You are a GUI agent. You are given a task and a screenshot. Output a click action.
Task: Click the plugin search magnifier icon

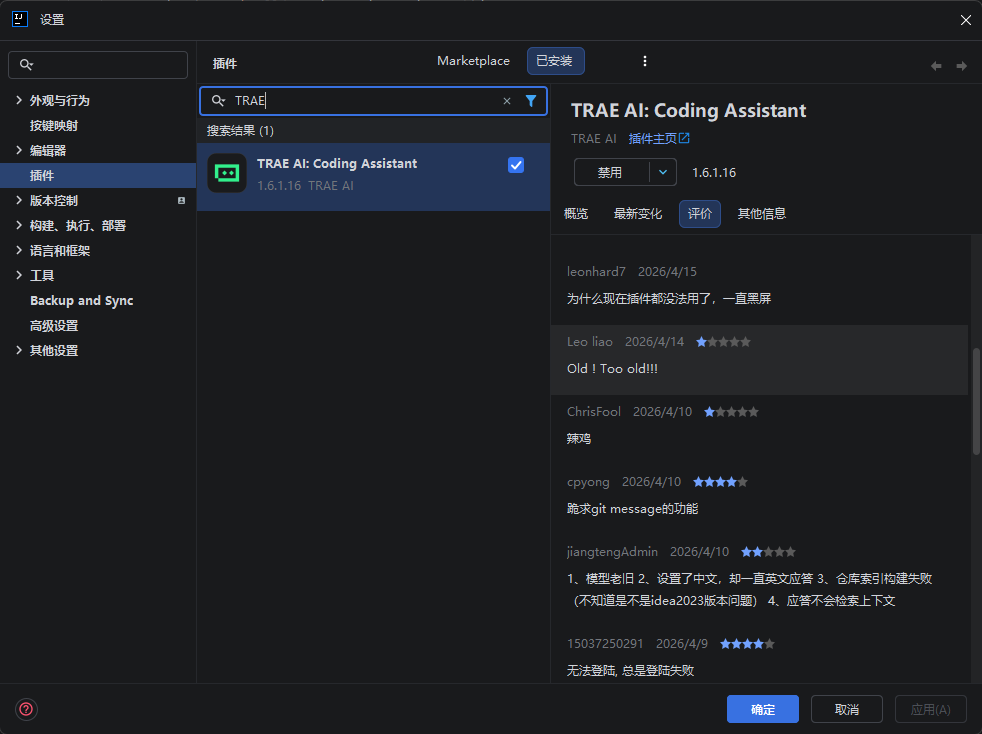(x=218, y=101)
